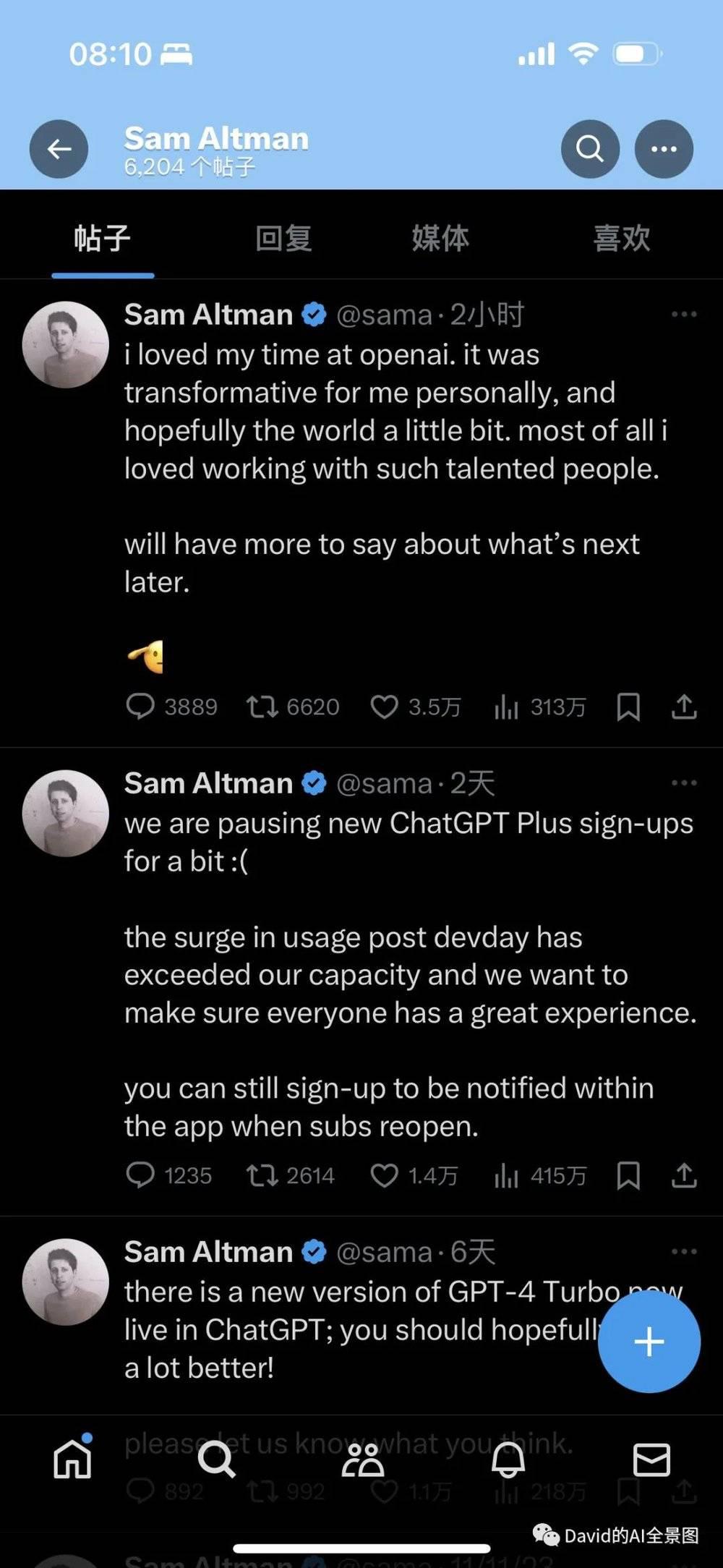Screen dimensions: 723x1568
Task: Tap the @sama handle on first post
Action: [x=384, y=315]
